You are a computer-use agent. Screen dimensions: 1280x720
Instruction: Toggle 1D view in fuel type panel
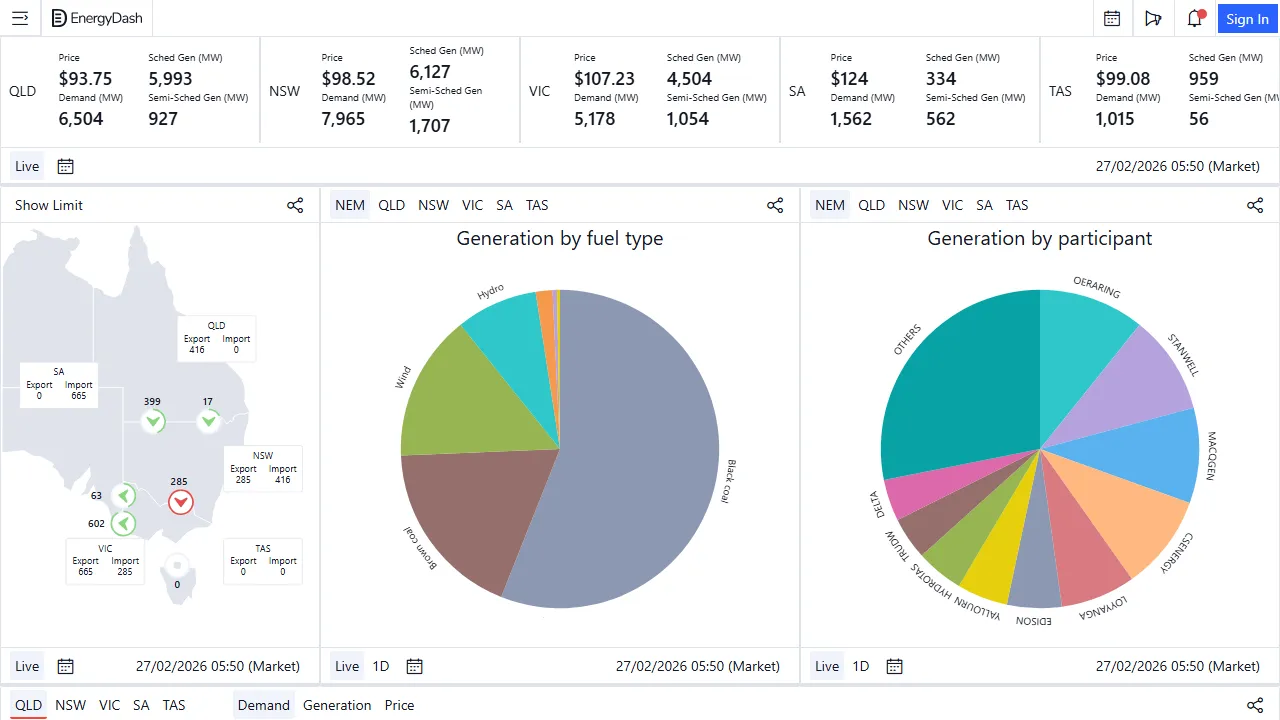pyautogui.click(x=380, y=666)
